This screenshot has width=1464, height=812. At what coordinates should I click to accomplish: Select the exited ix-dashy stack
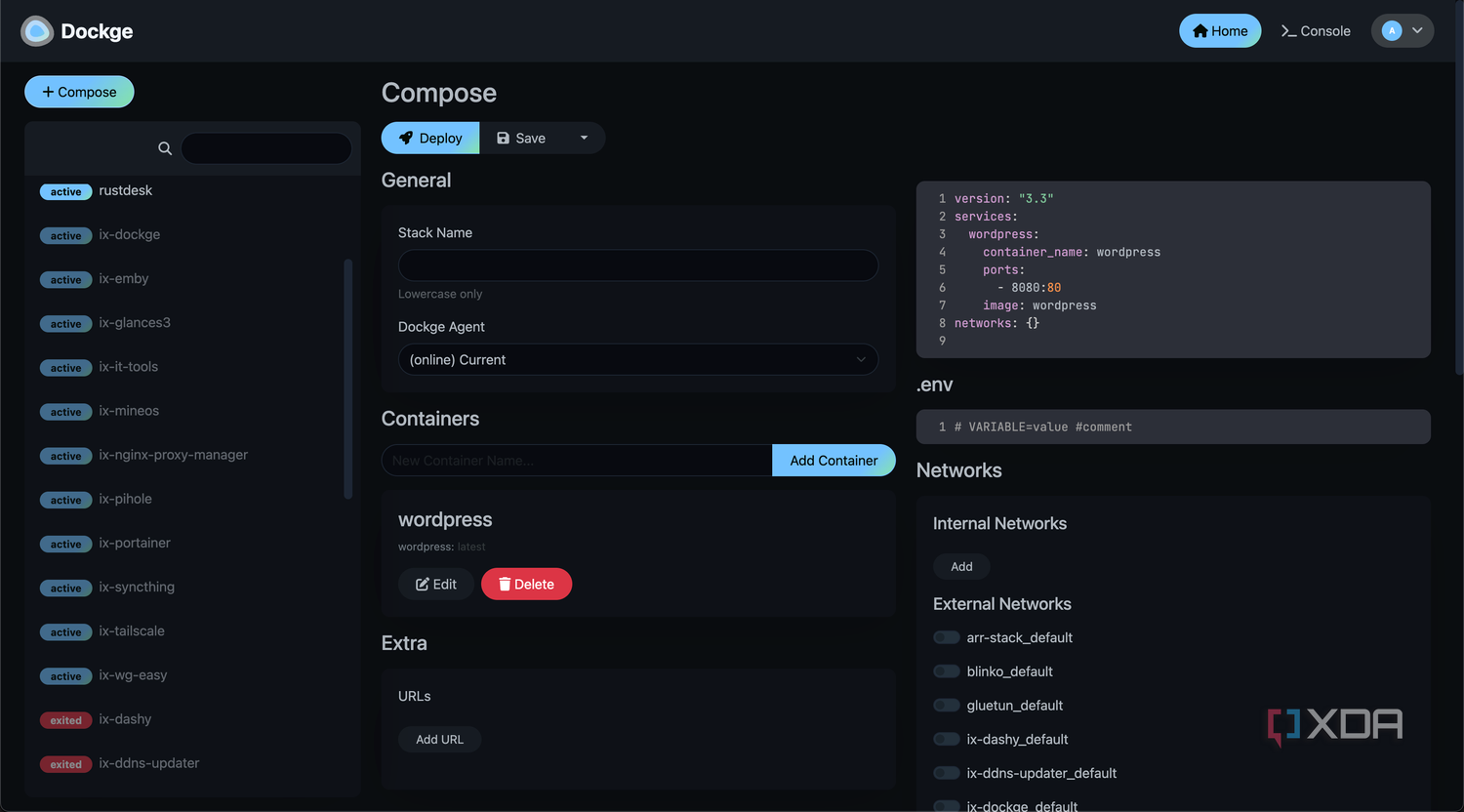click(185, 719)
